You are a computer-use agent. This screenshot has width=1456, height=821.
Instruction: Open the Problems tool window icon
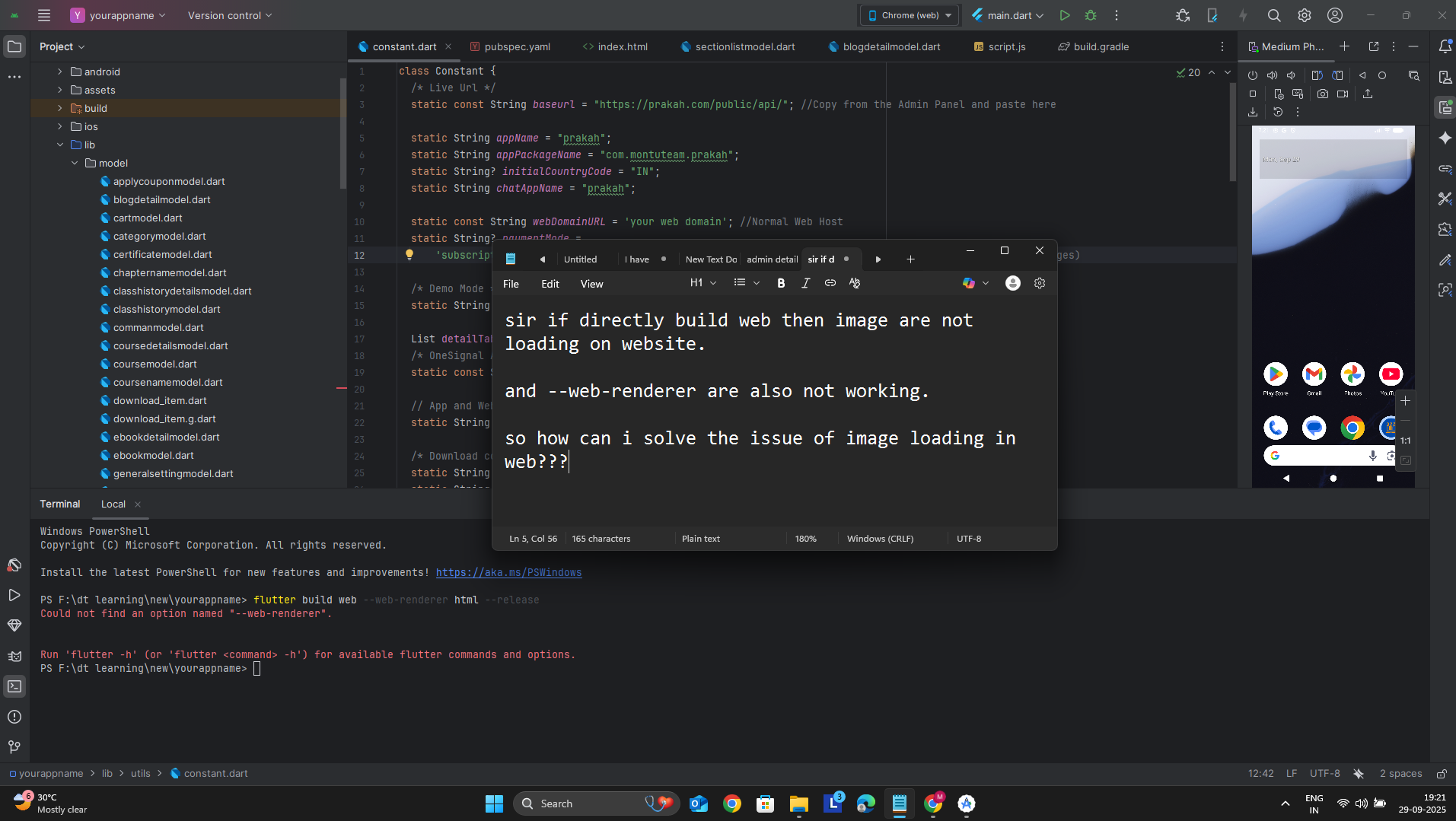pos(14,717)
